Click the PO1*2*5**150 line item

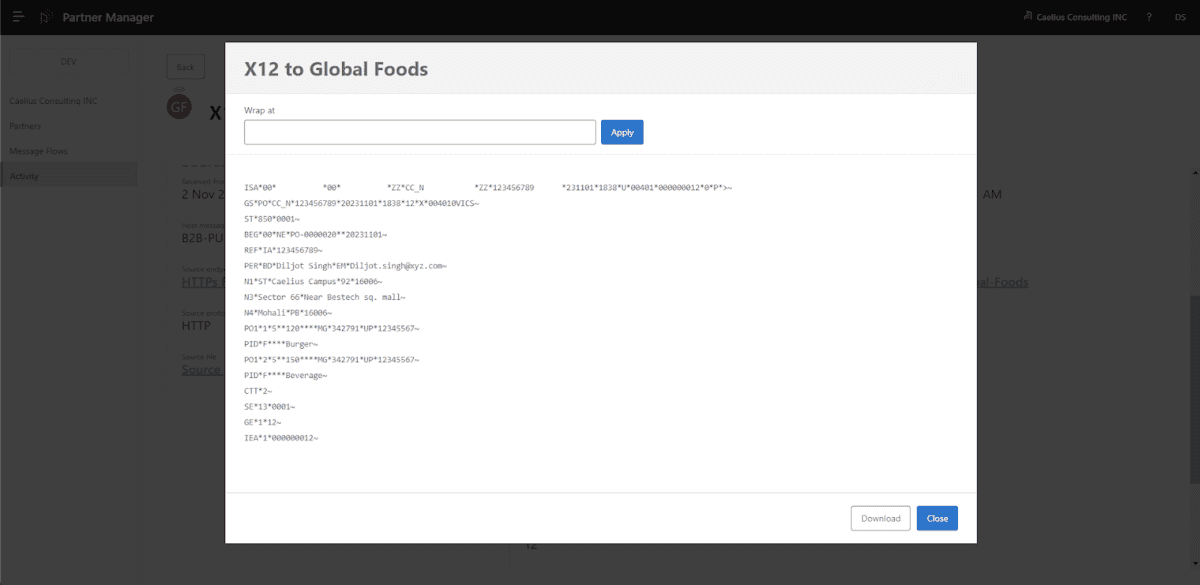pyautogui.click(x=332, y=359)
